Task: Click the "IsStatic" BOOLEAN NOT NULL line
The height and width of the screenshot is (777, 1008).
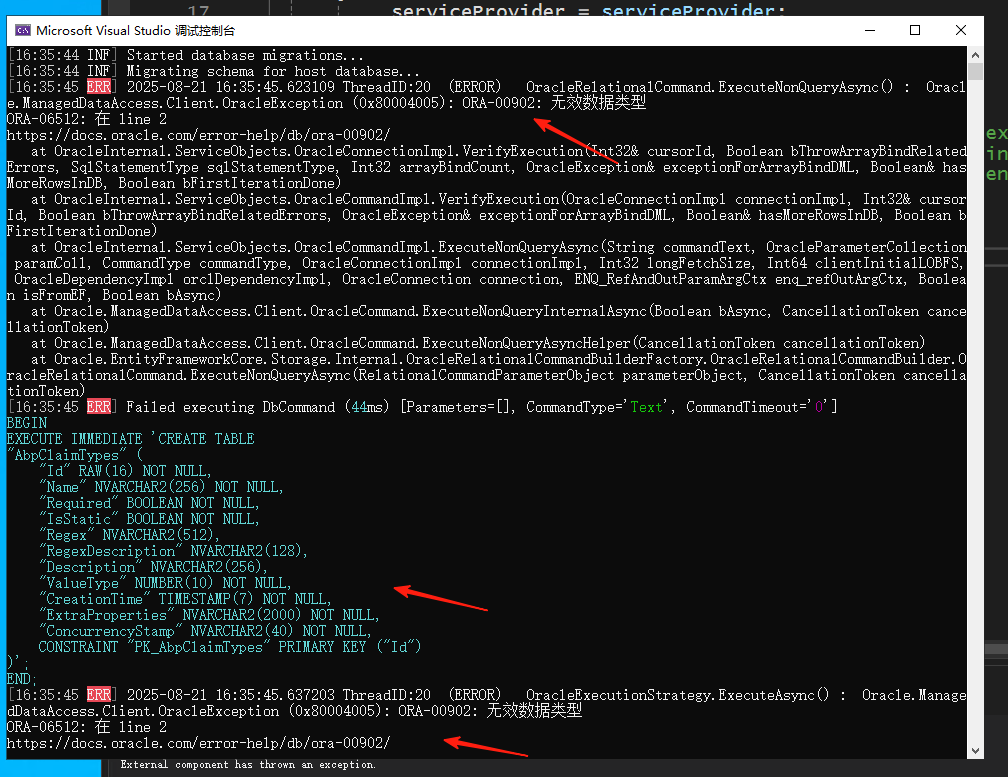Action: [x=149, y=519]
